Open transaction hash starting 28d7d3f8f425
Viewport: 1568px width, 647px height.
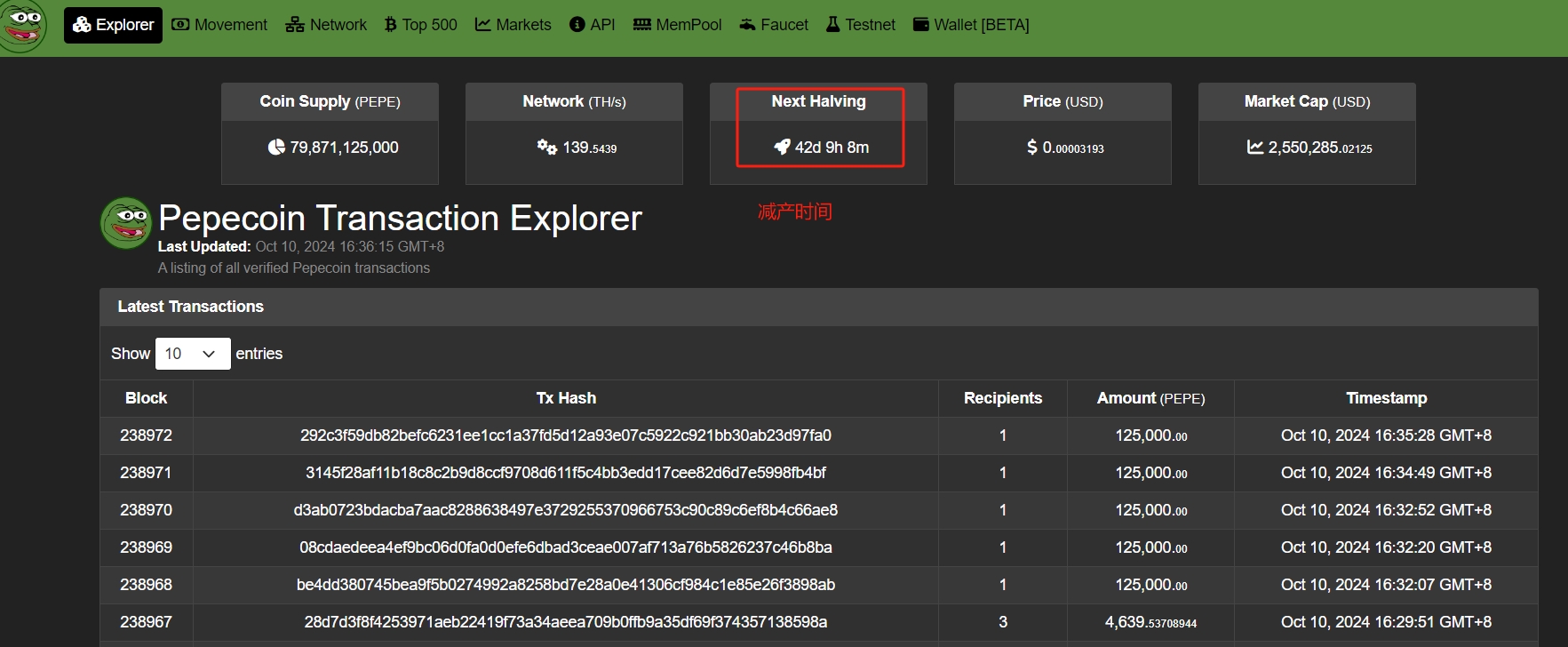[566, 622]
